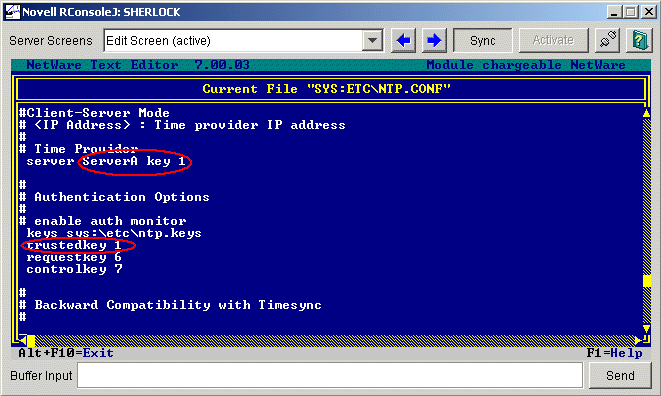Click the 'server ServerA key 1' line
Viewport: 661px width, 396px height.
coord(106,161)
